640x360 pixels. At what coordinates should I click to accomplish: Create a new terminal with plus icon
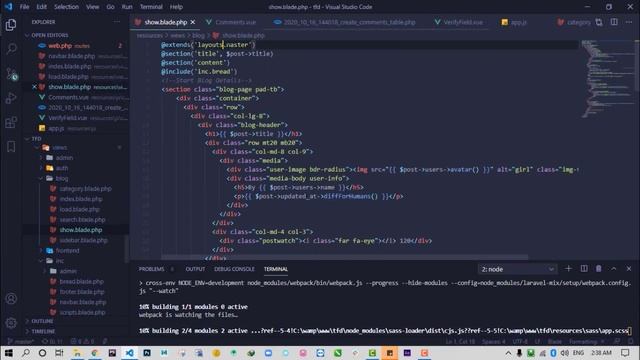click(568, 269)
